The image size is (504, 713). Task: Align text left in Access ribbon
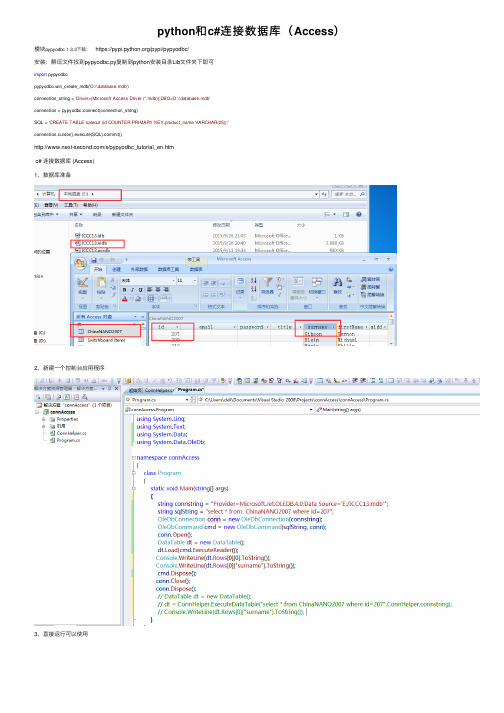coord(149,289)
